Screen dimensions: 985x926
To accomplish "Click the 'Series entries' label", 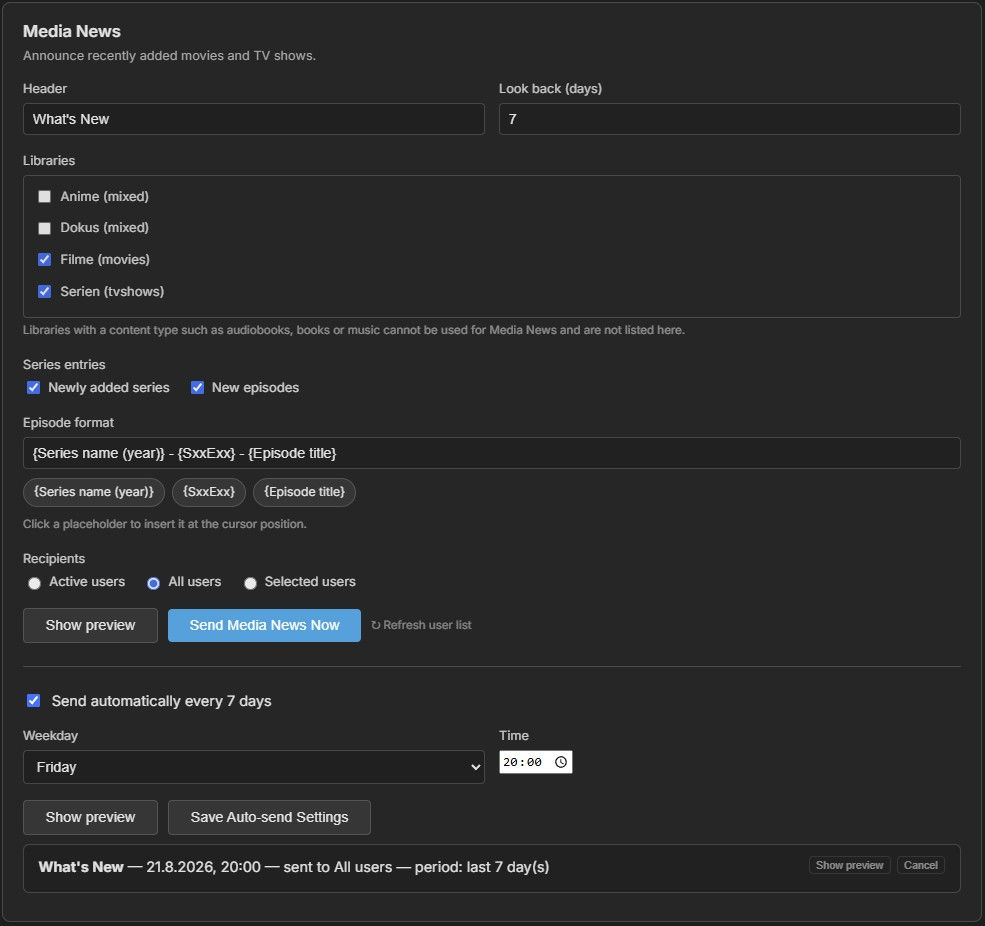I will [x=64, y=364].
